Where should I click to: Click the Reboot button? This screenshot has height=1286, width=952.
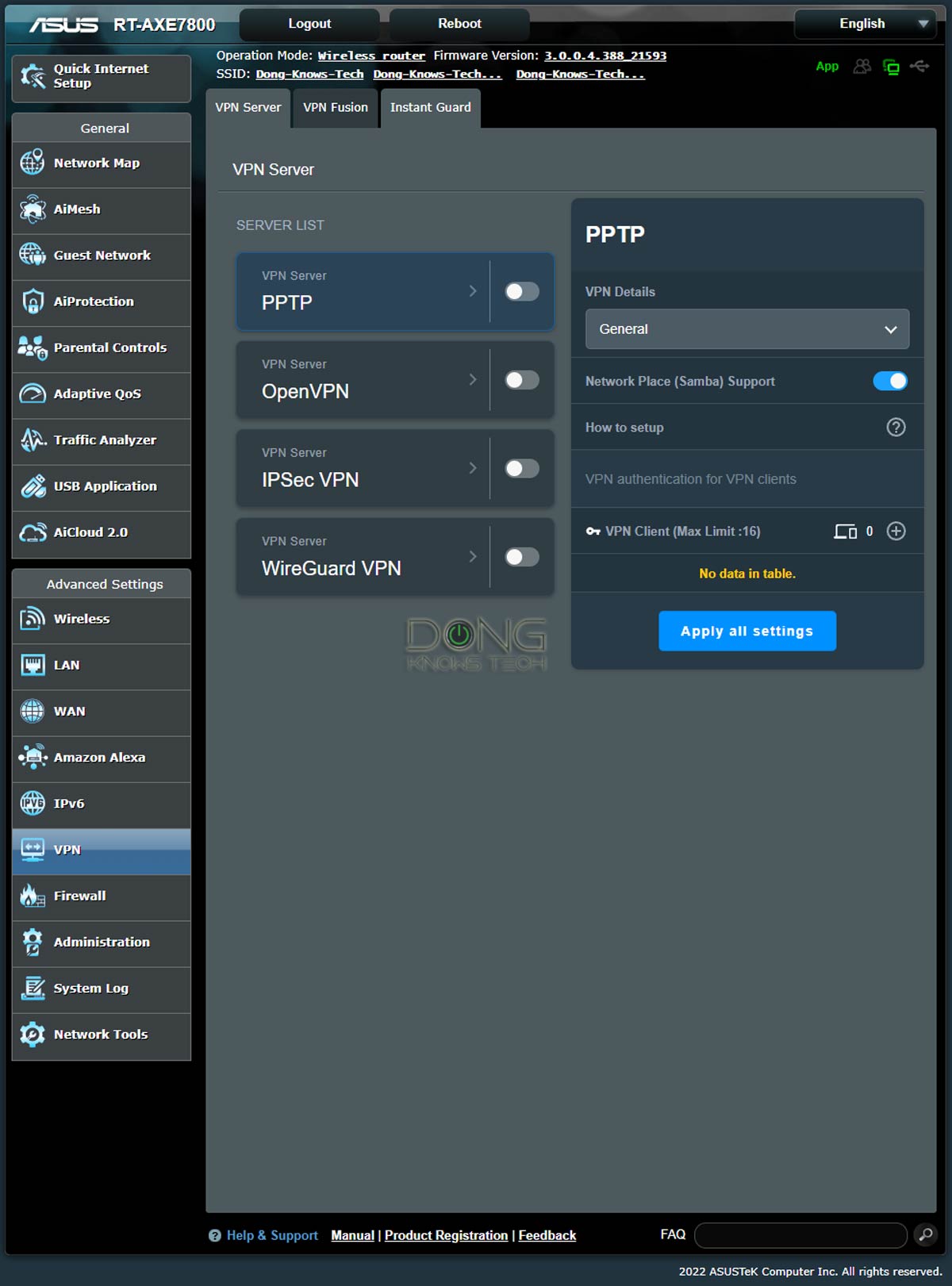coord(460,24)
